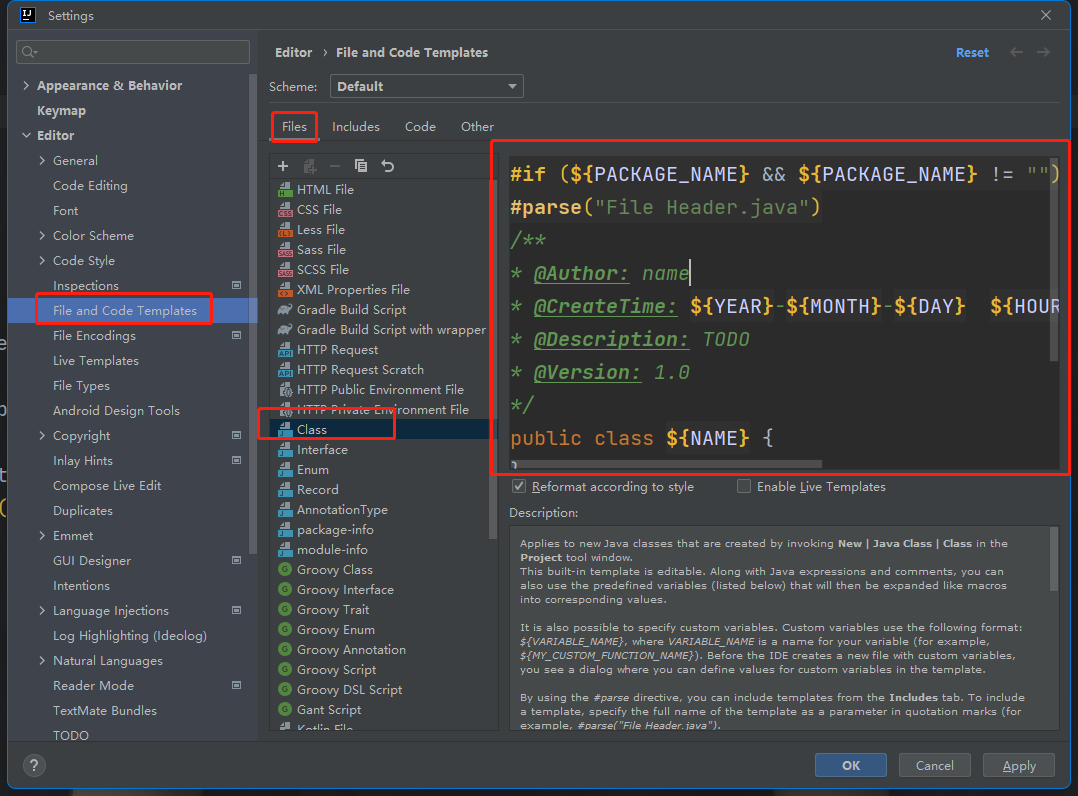The height and width of the screenshot is (796, 1078).
Task: Click the navigate back arrow
Action: pyautogui.click(x=1016, y=52)
